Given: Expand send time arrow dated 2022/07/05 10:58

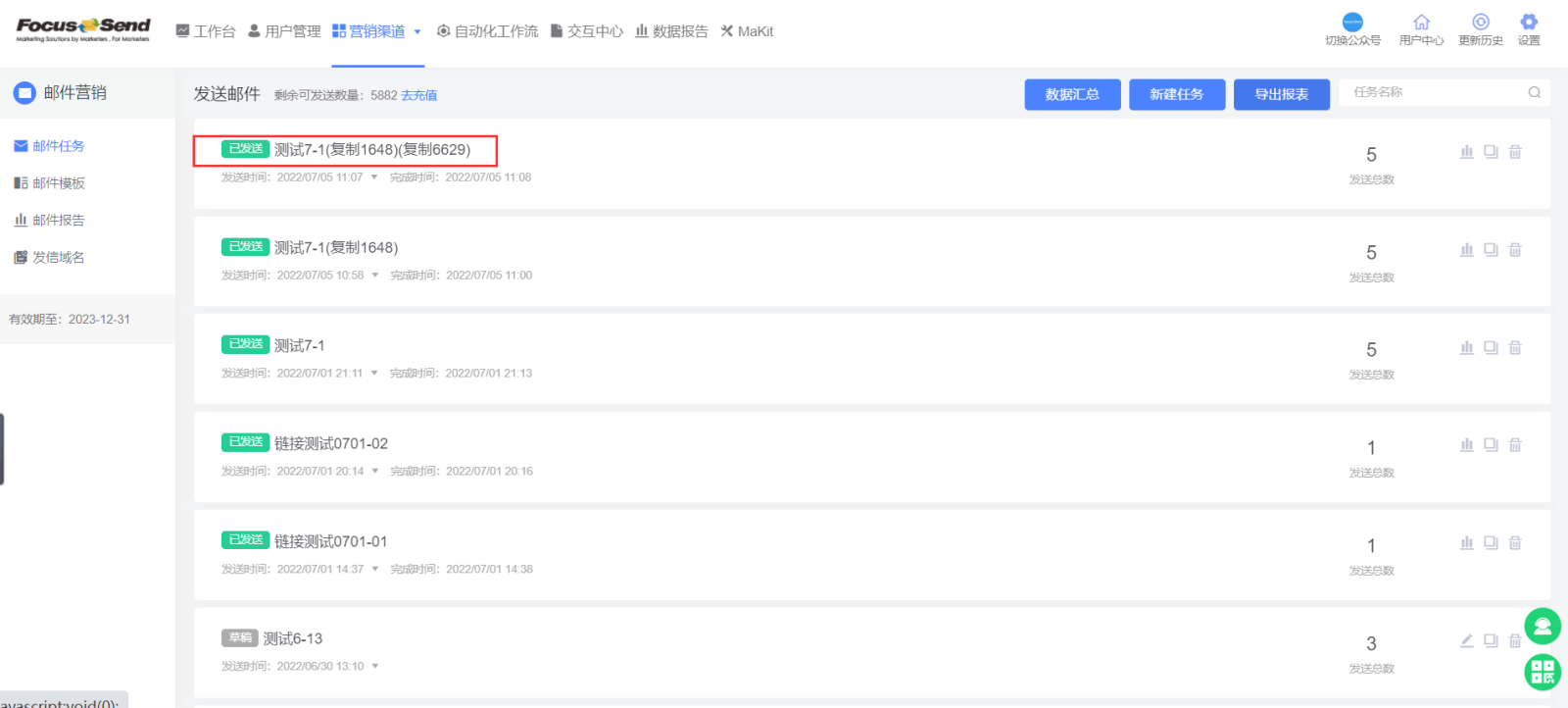Looking at the screenshot, I should click(x=375, y=276).
